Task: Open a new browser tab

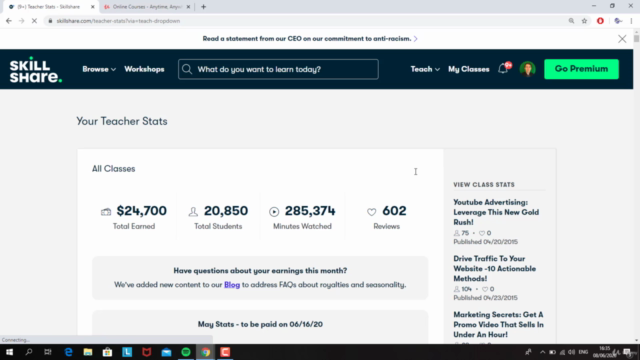Action: coord(203,7)
